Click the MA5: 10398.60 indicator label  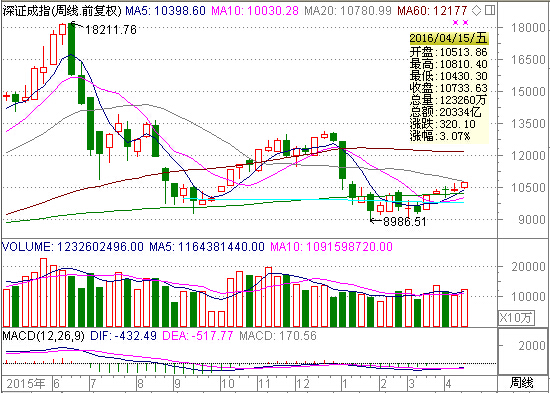165,11
